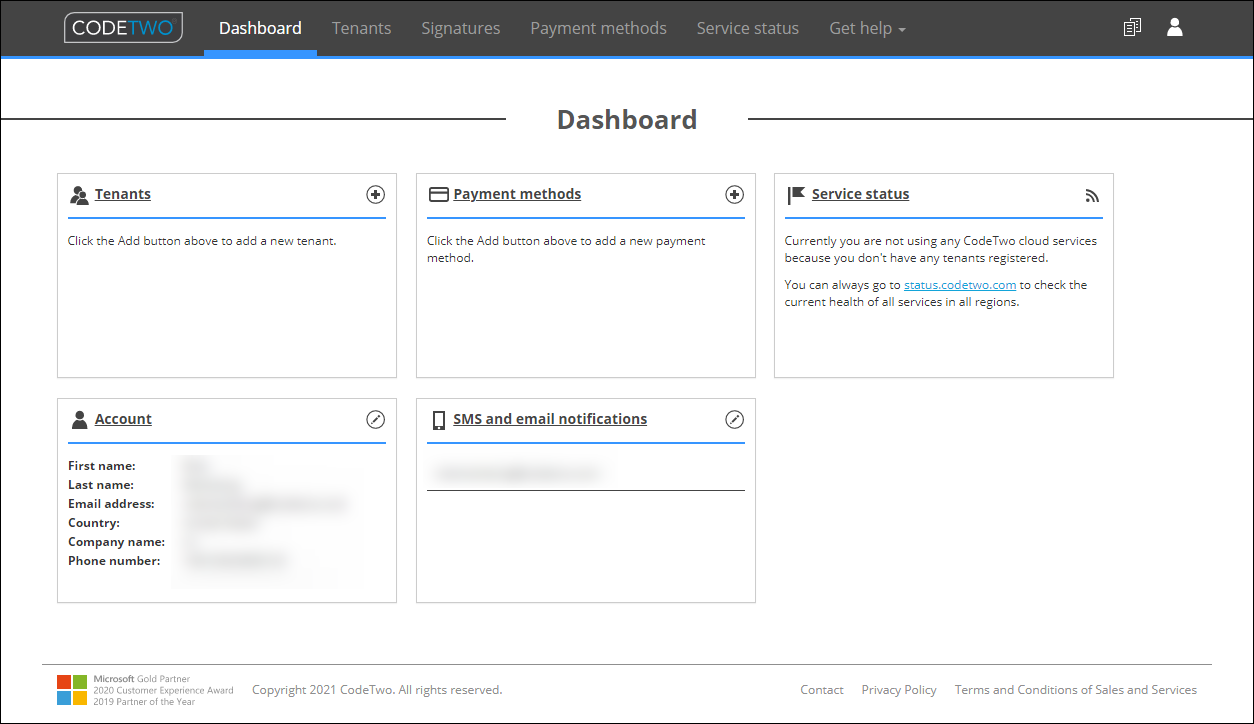Open the RSS feed icon on Service status
Image resolution: width=1254 pixels, height=724 pixels.
[1092, 196]
